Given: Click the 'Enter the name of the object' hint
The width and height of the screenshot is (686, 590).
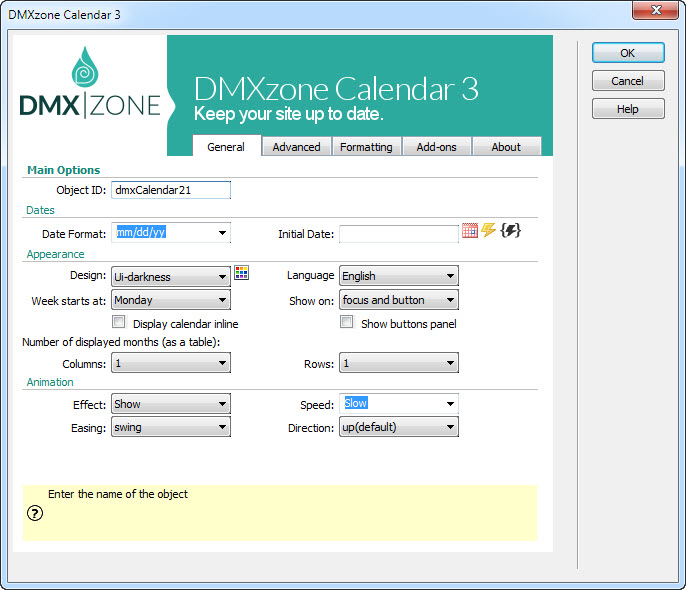Looking at the screenshot, I should [x=118, y=494].
